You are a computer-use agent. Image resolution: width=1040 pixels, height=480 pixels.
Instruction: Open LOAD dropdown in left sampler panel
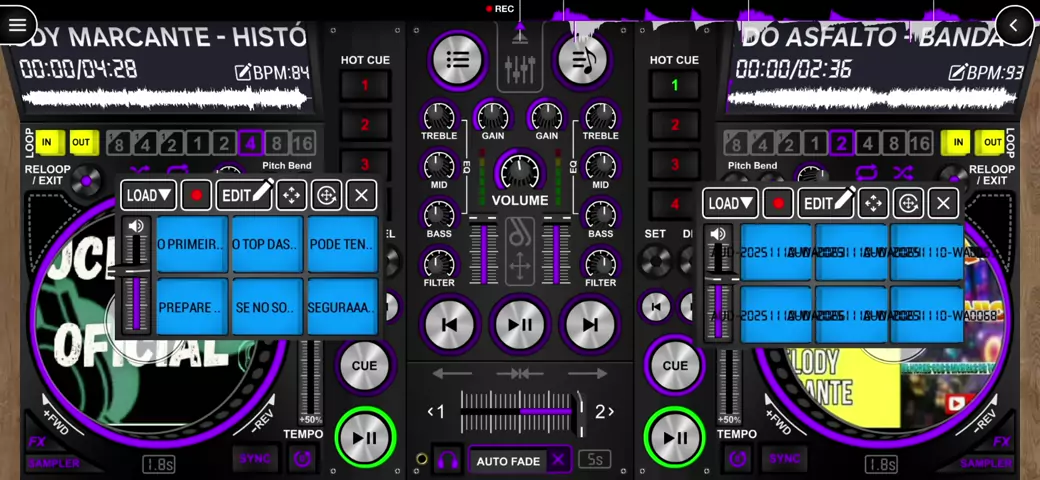tap(149, 195)
